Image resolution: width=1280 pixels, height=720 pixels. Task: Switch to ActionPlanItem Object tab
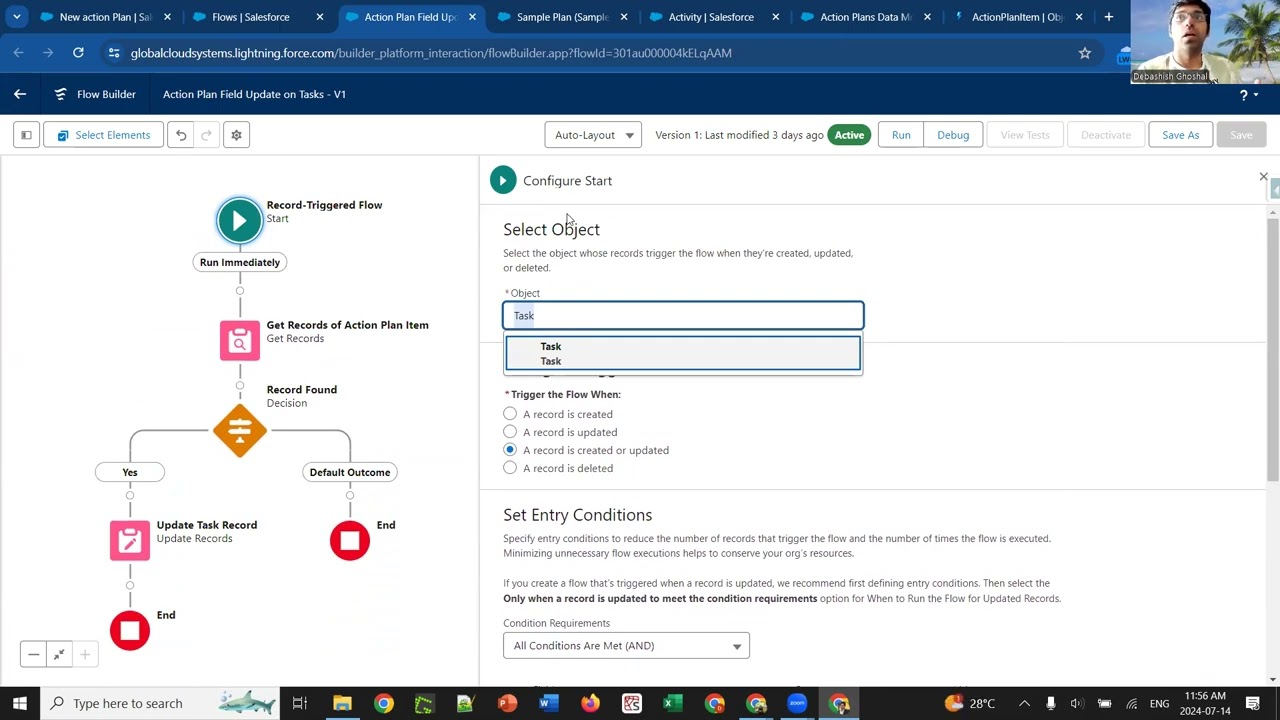coord(1017,17)
